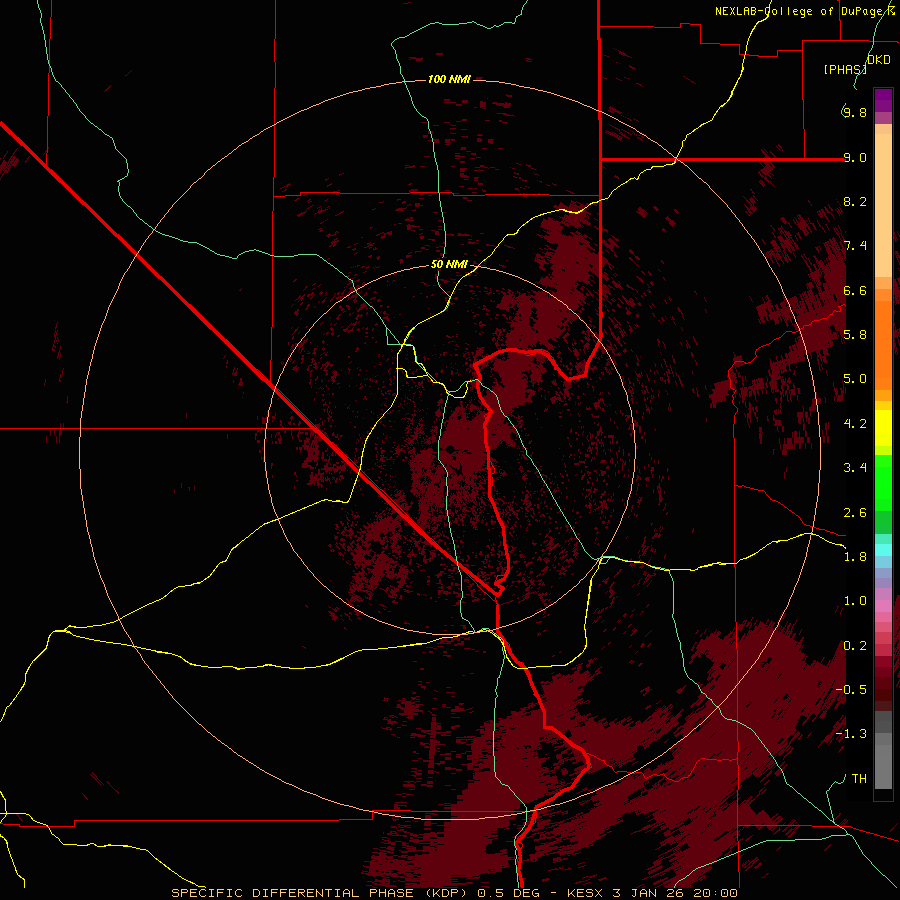
Task: Select the 9.8 value on the color scale
Action: 855,112
